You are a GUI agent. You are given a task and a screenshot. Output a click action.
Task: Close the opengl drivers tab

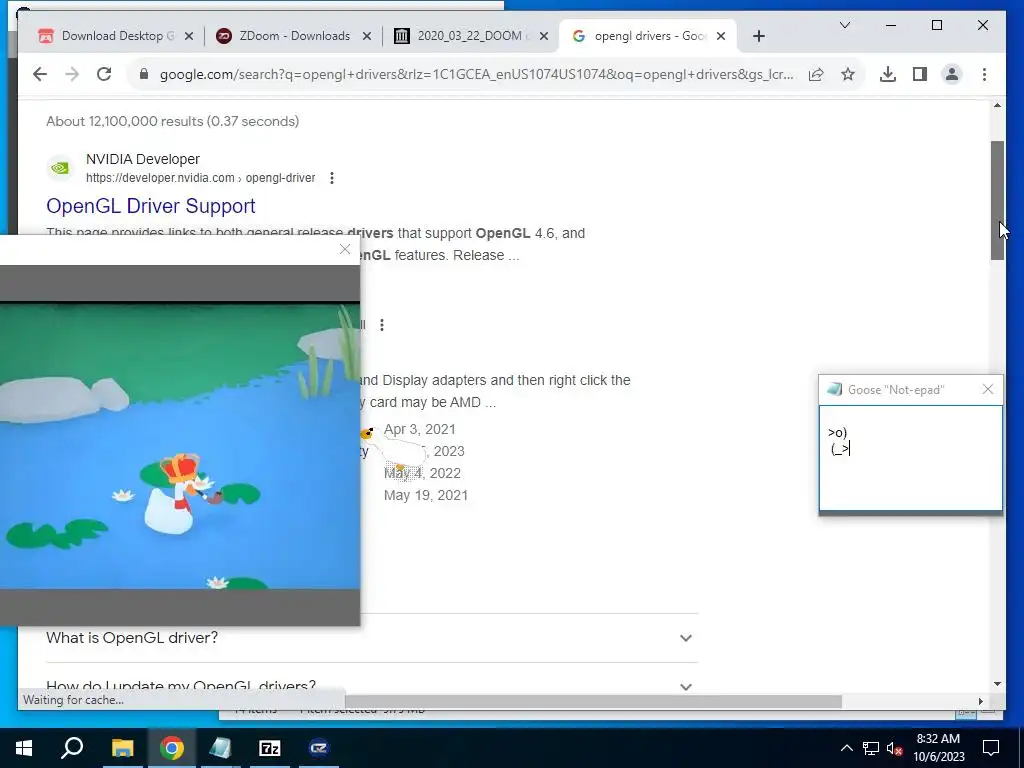pos(721,36)
